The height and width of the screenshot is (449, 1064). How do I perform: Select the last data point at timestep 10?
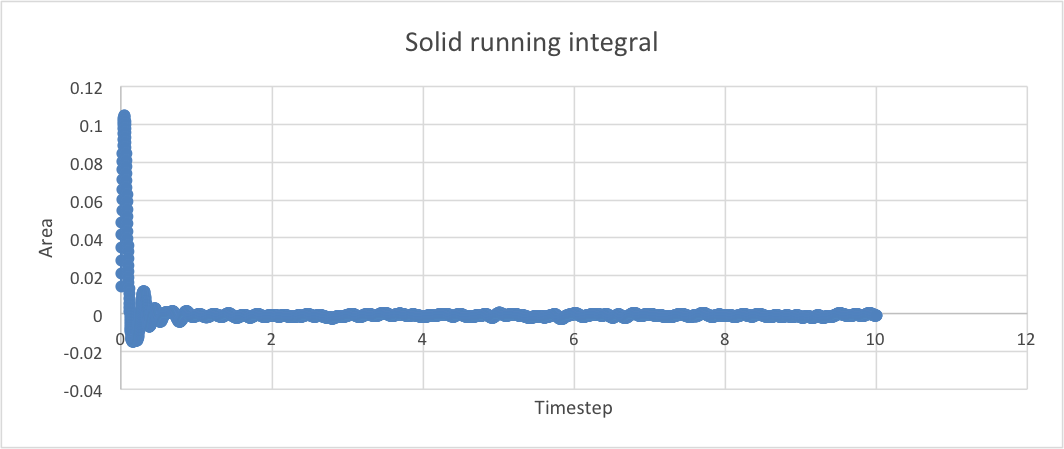tap(875, 315)
